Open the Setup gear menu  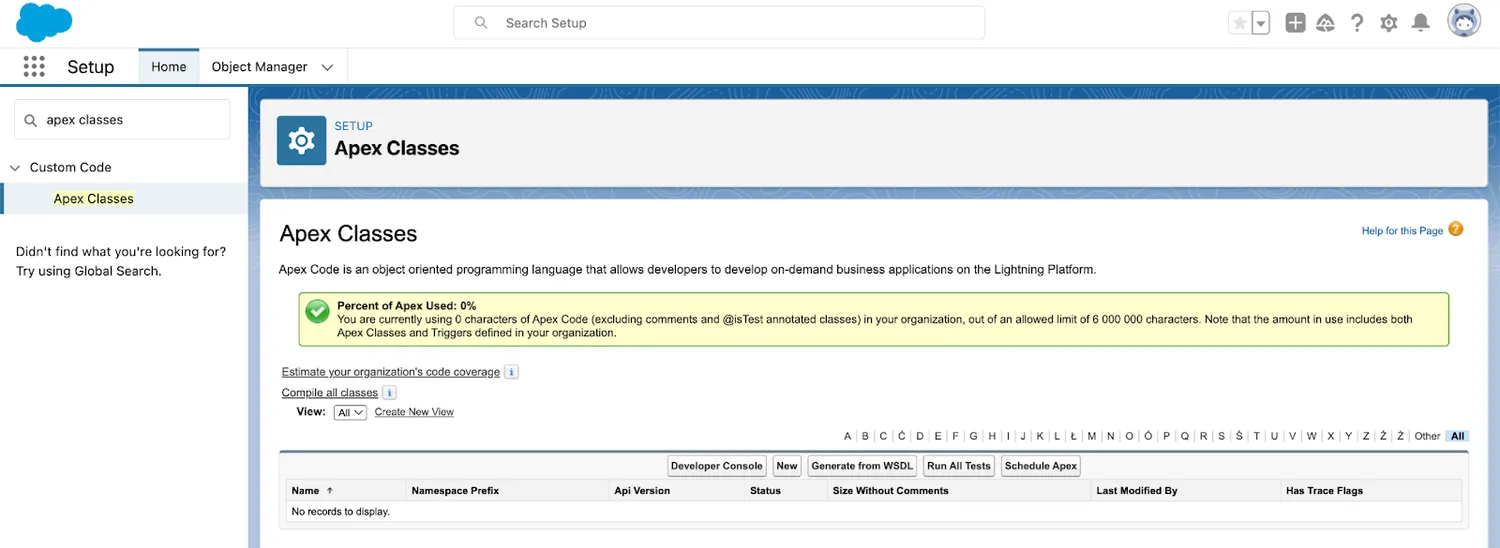coord(1388,23)
